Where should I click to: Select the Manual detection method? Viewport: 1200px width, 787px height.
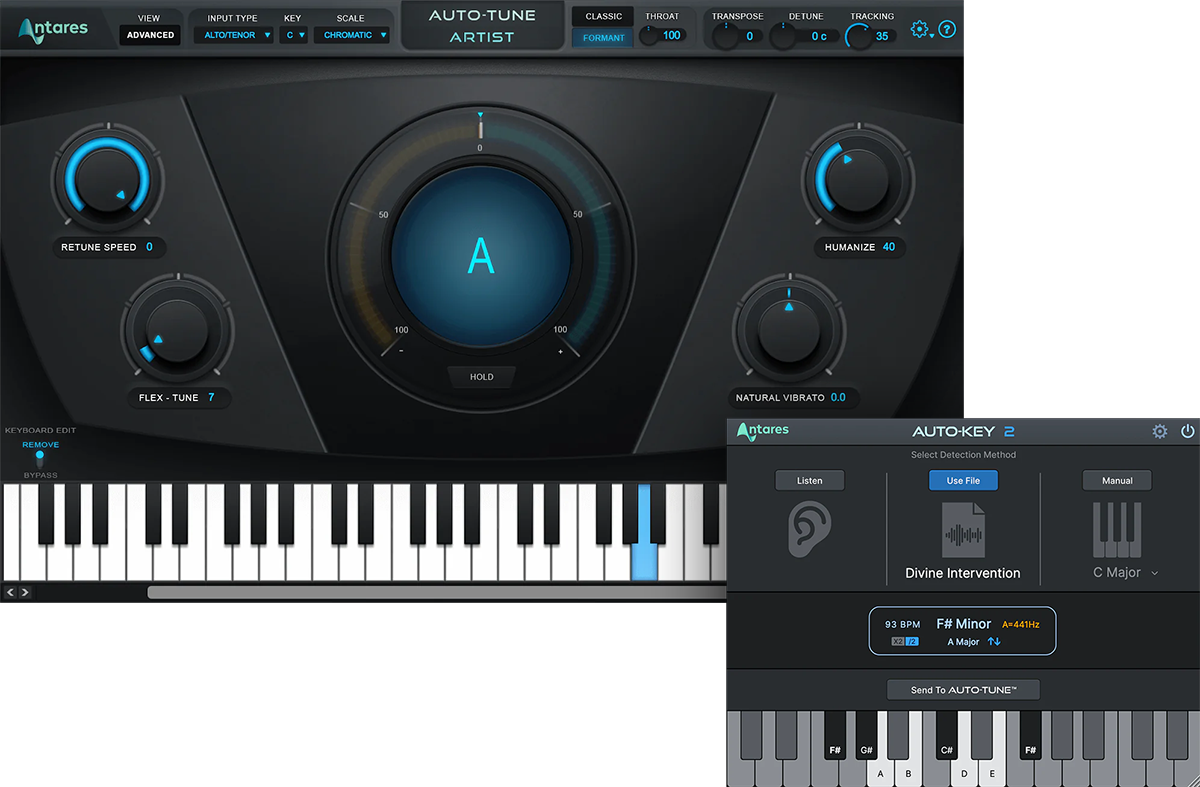click(x=1117, y=481)
